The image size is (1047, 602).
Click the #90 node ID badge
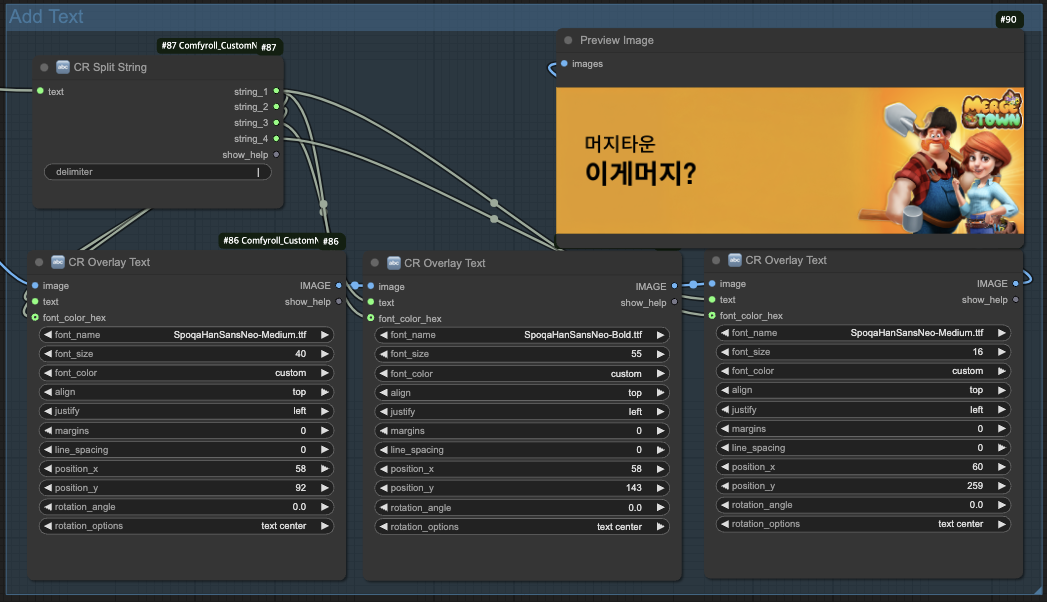tap(1008, 19)
